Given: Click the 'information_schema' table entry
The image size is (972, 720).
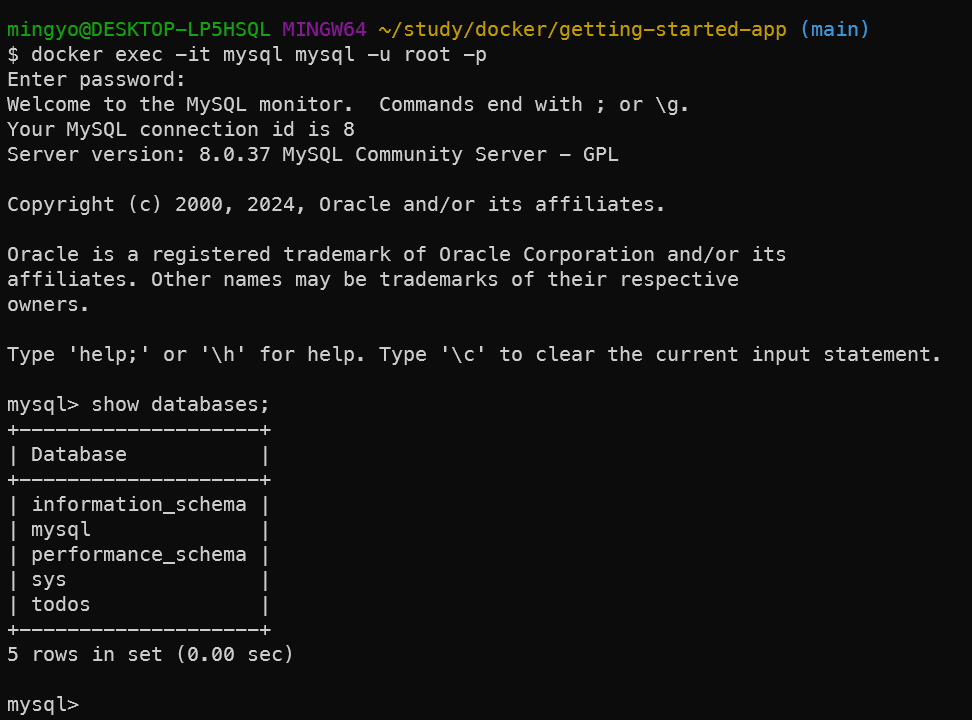Looking at the screenshot, I should tap(139, 504).
